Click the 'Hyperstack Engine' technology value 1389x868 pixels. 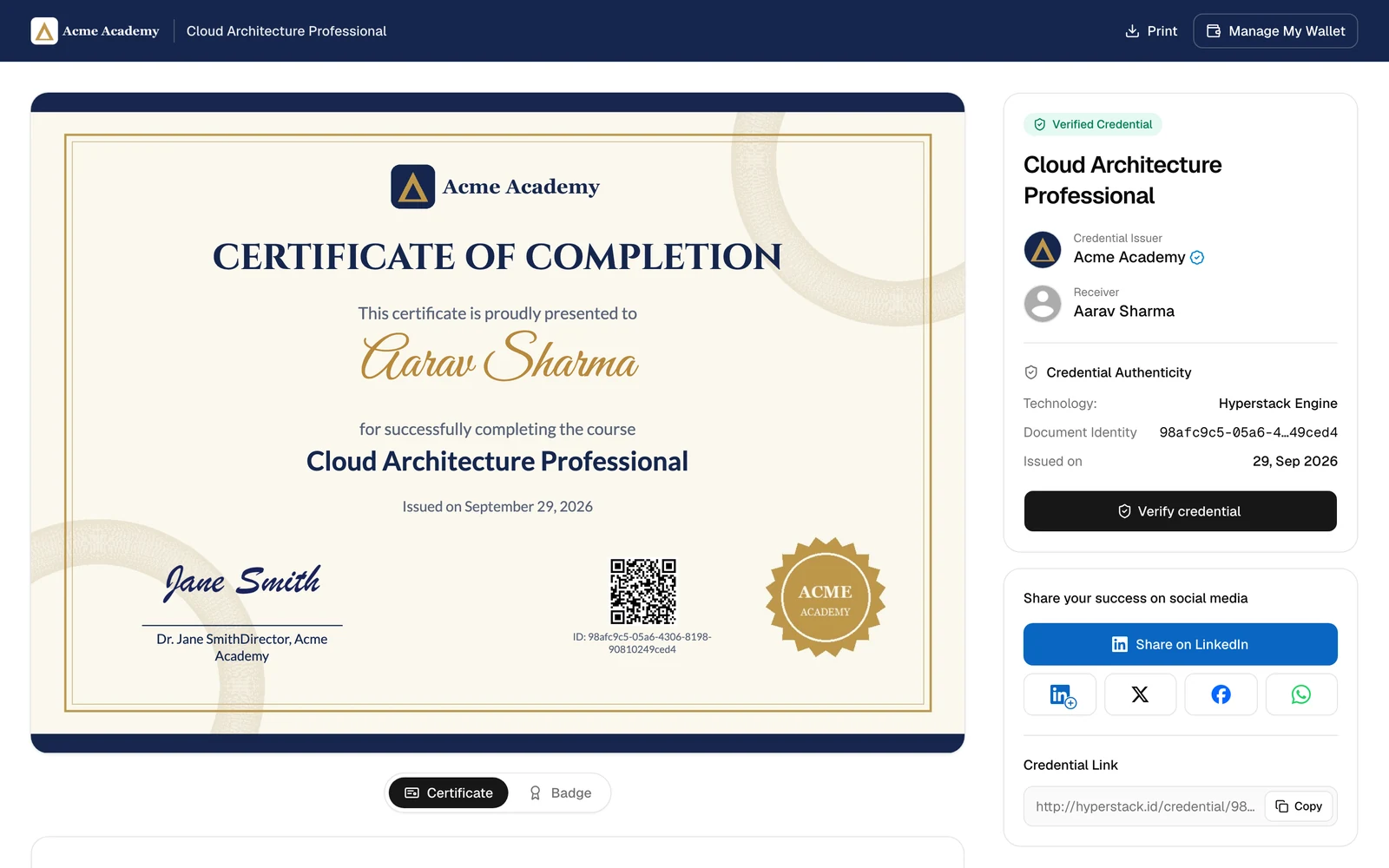(x=1278, y=404)
